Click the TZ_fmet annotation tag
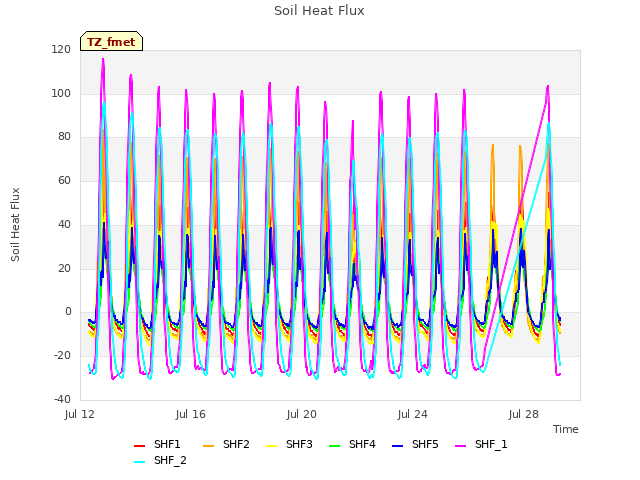Image resolution: width=640 pixels, height=480 pixels. point(111,41)
